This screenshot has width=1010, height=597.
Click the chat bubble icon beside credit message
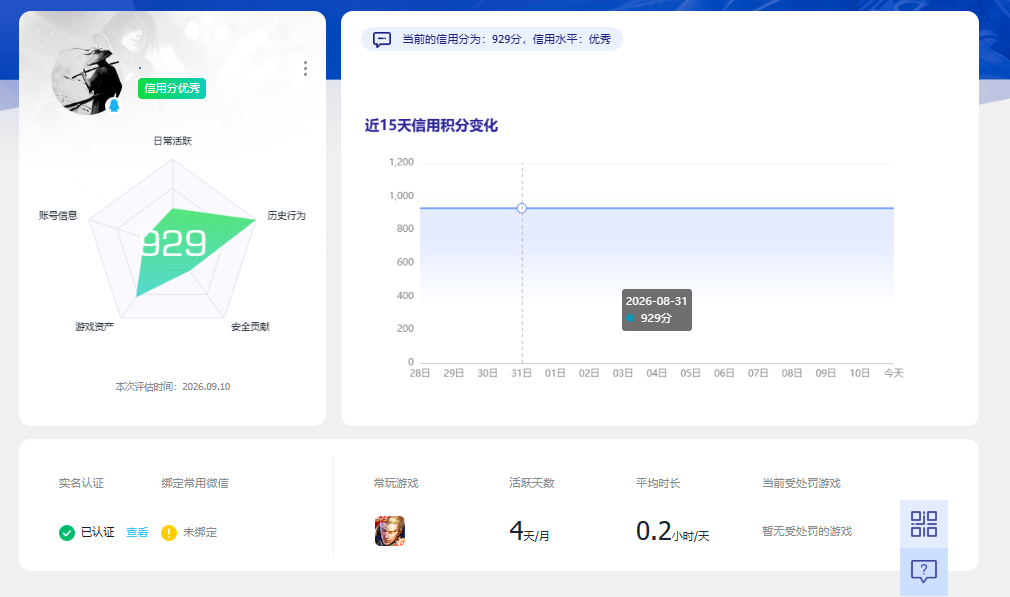pyautogui.click(x=382, y=39)
